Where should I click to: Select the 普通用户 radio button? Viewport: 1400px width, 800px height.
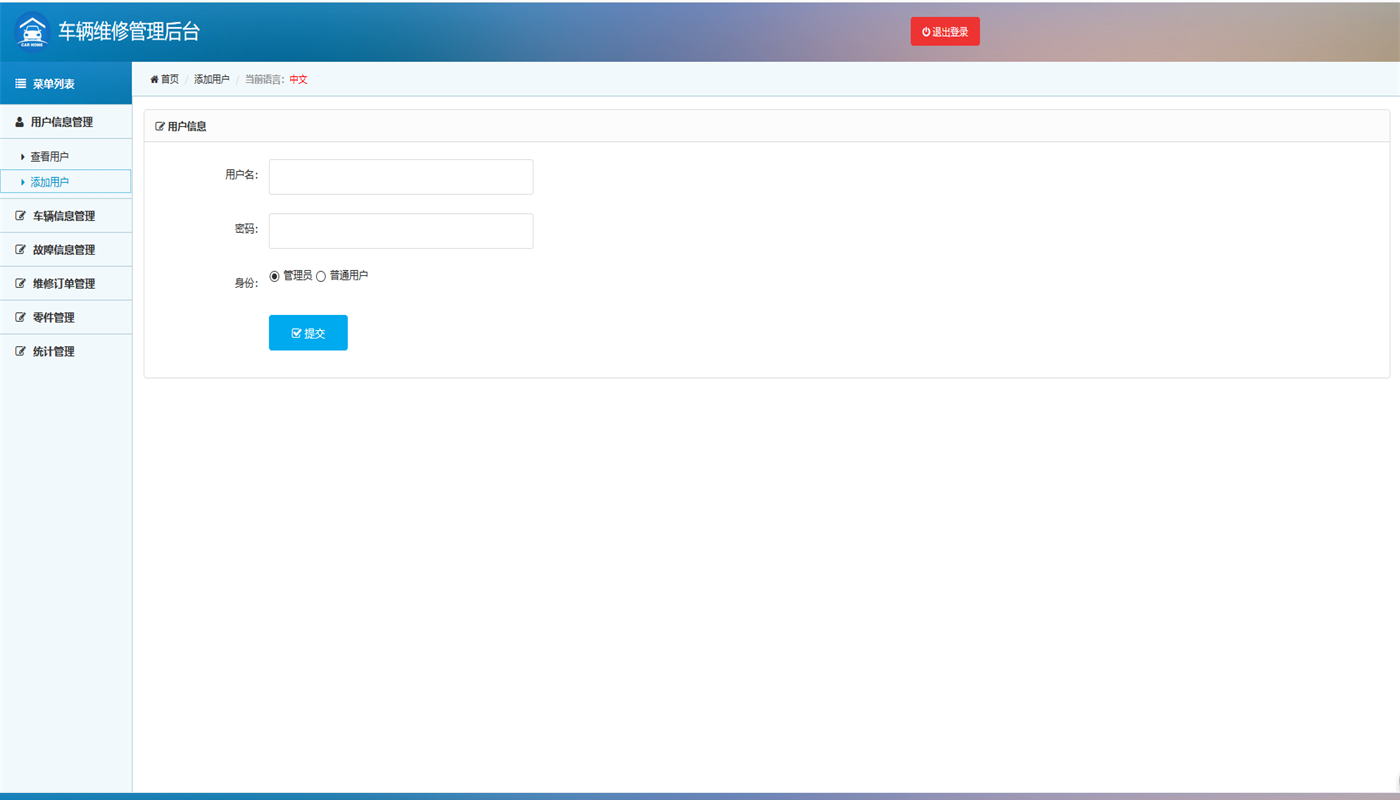click(321, 276)
